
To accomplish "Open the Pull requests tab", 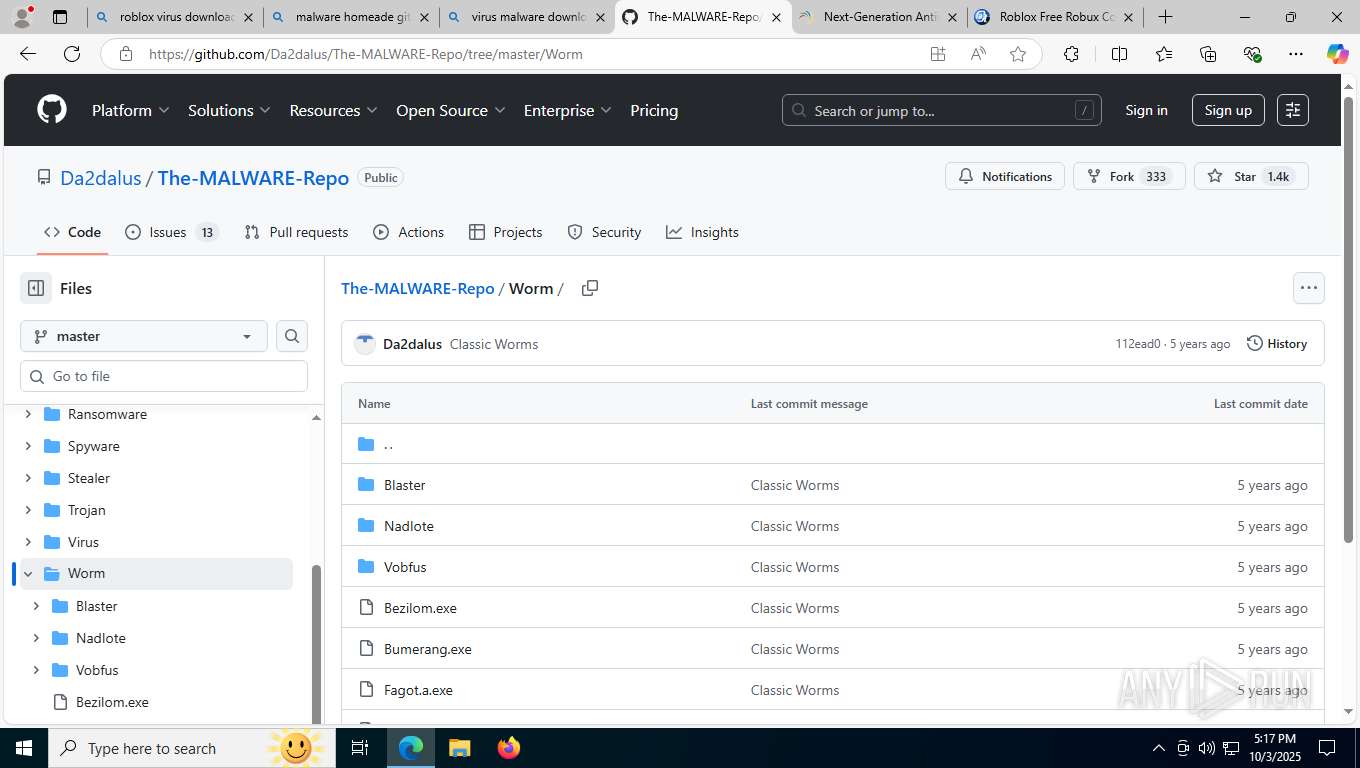I will (x=296, y=232).
